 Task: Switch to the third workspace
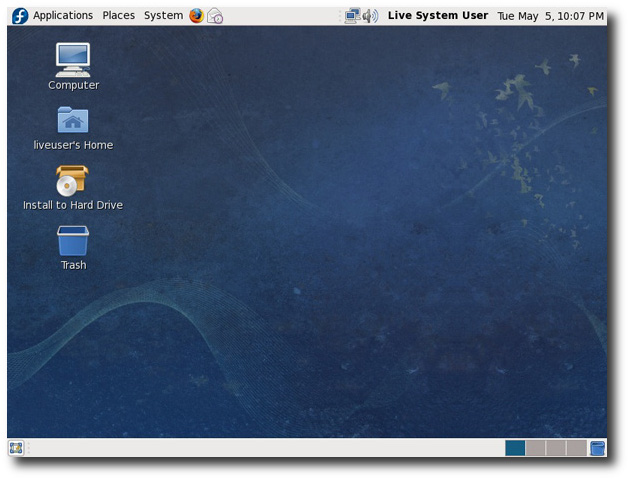pyautogui.click(x=556, y=448)
